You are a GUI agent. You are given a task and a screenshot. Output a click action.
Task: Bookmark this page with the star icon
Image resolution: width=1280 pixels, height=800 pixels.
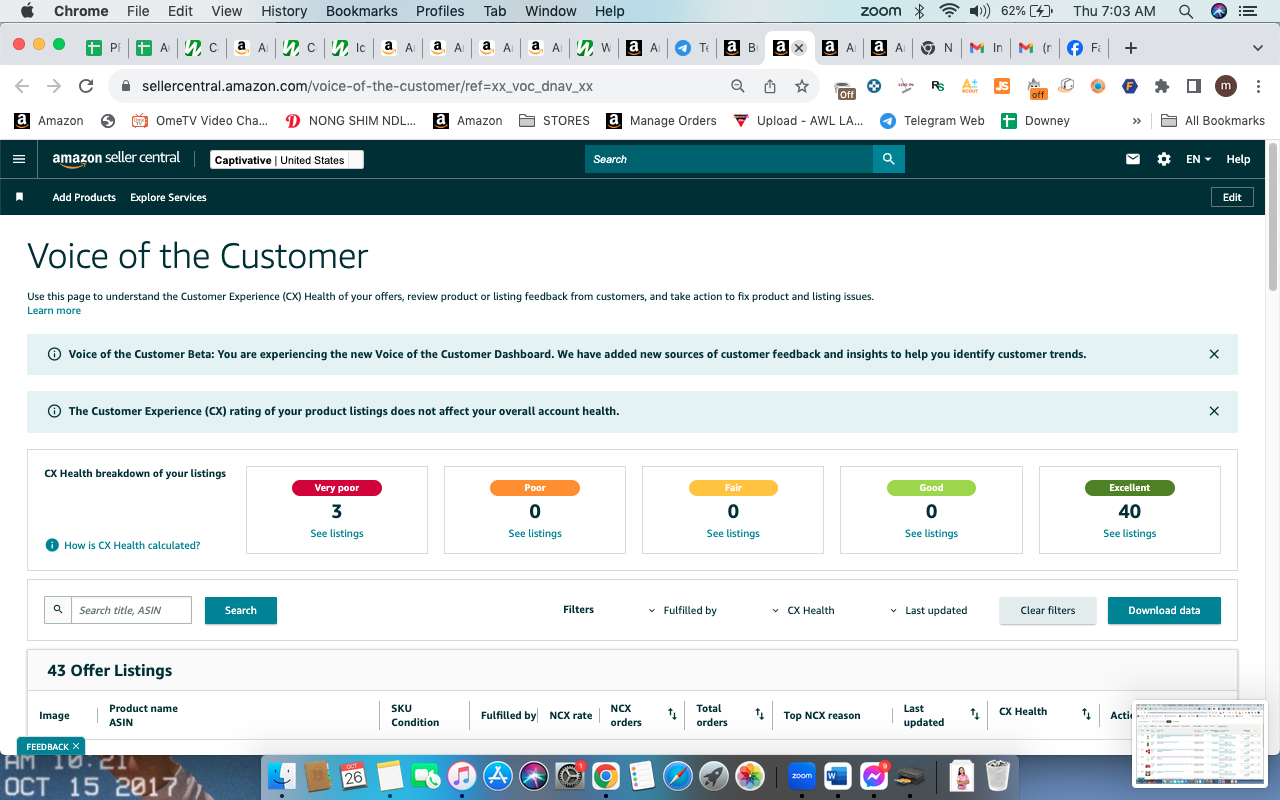click(x=802, y=87)
